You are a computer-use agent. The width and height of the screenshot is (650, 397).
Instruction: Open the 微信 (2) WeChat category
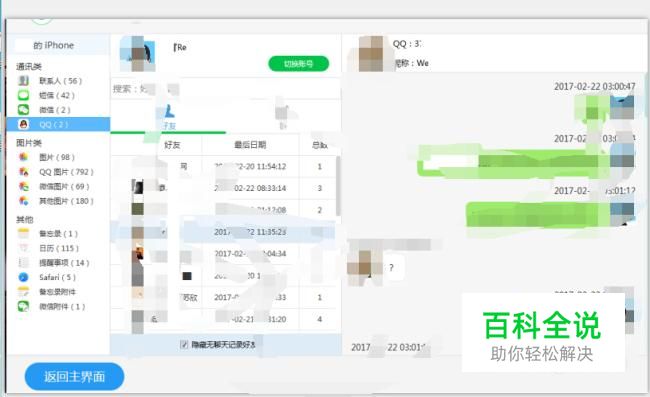[x=58, y=110]
